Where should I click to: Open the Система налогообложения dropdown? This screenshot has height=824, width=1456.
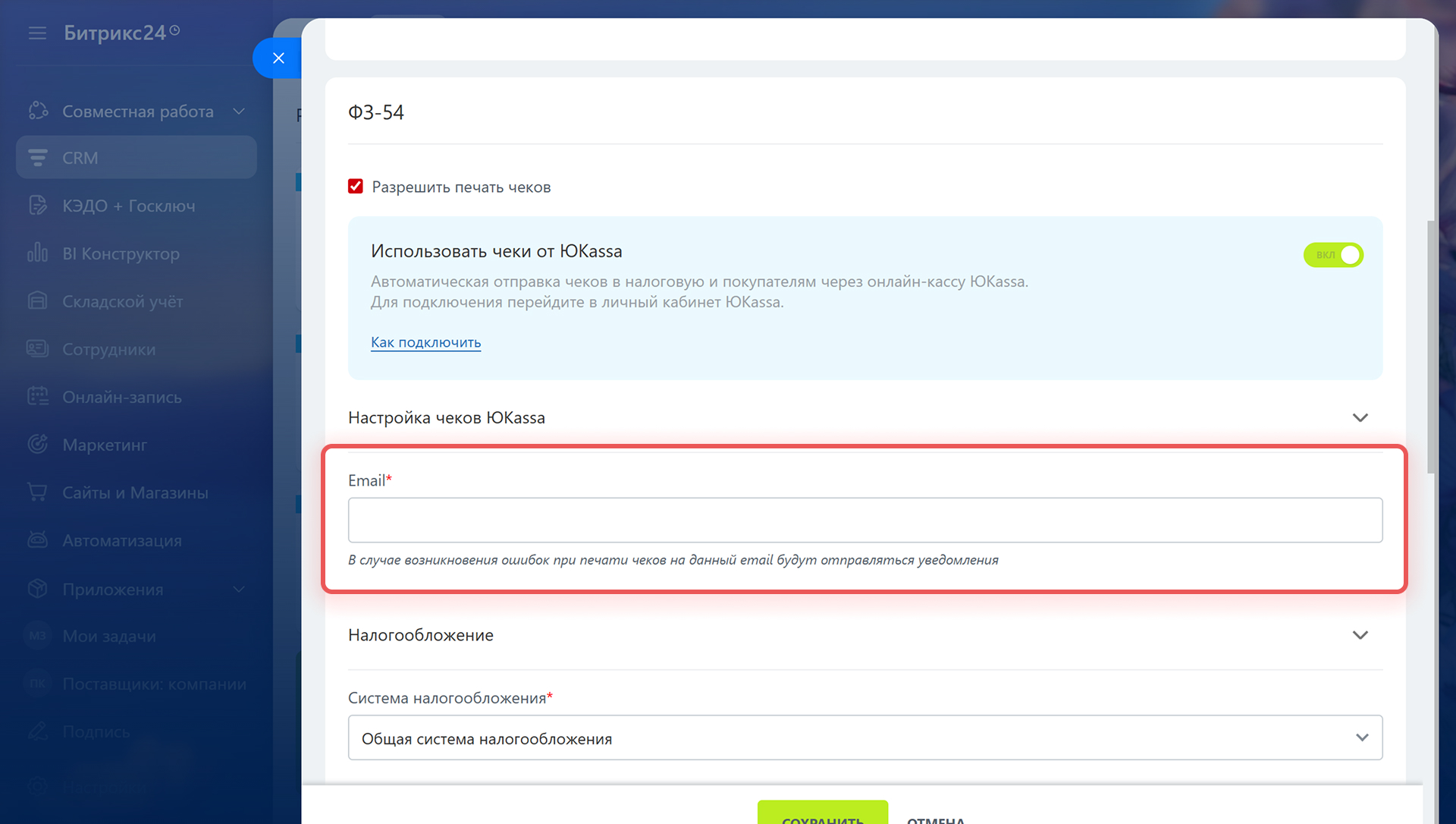(864, 738)
